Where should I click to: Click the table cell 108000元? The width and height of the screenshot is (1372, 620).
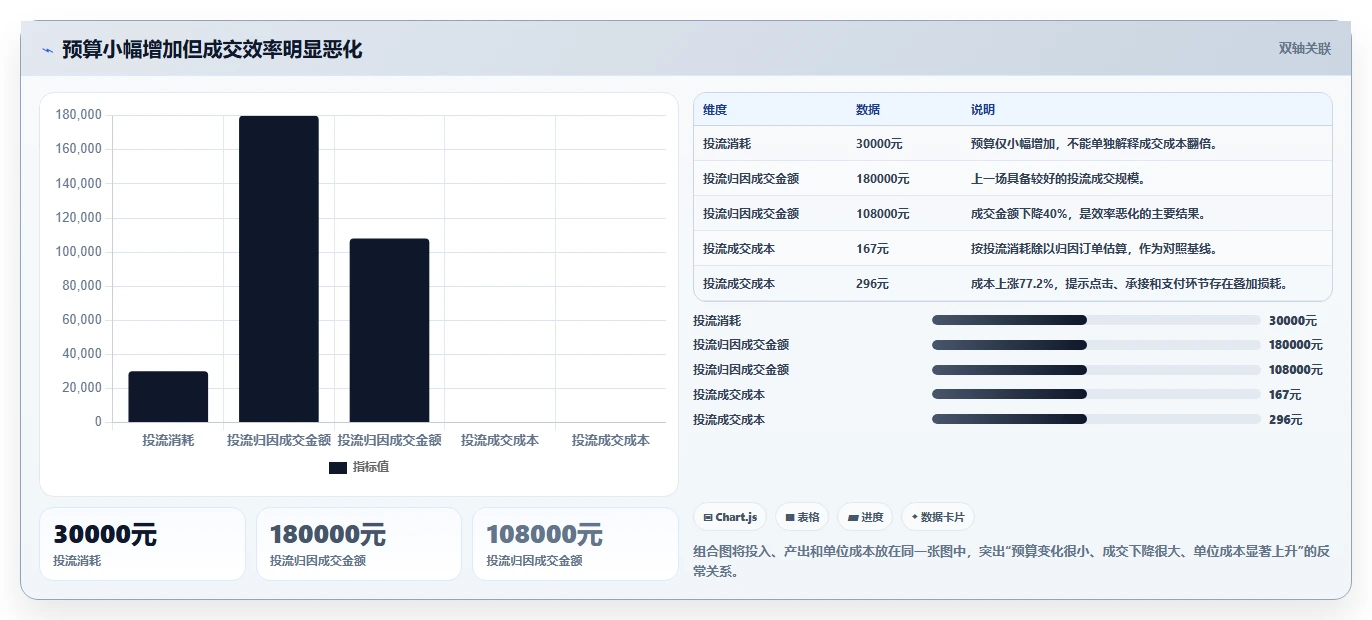pyautogui.click(x=882, y=214)
